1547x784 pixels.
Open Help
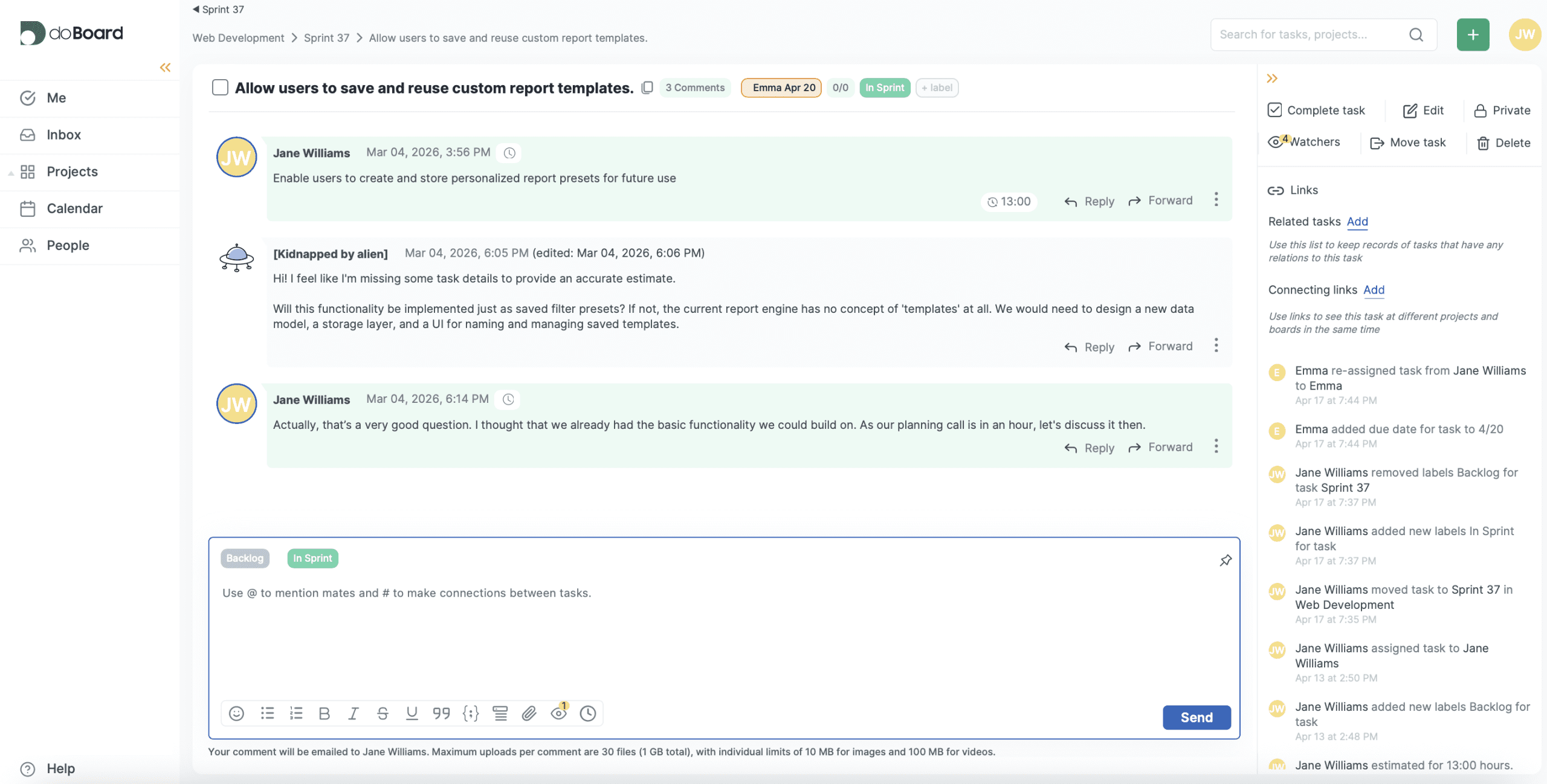(48, 768)
